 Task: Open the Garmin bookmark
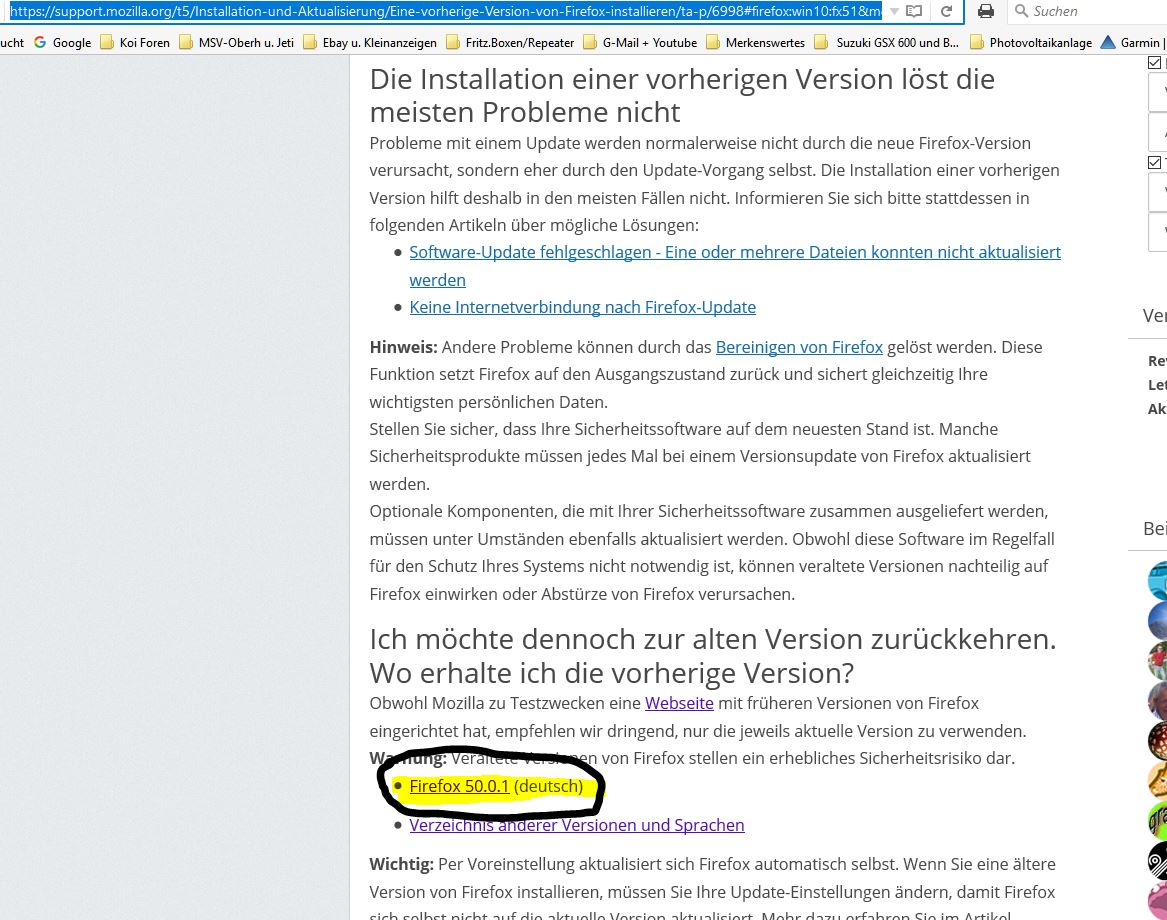tap(1132, 42)
